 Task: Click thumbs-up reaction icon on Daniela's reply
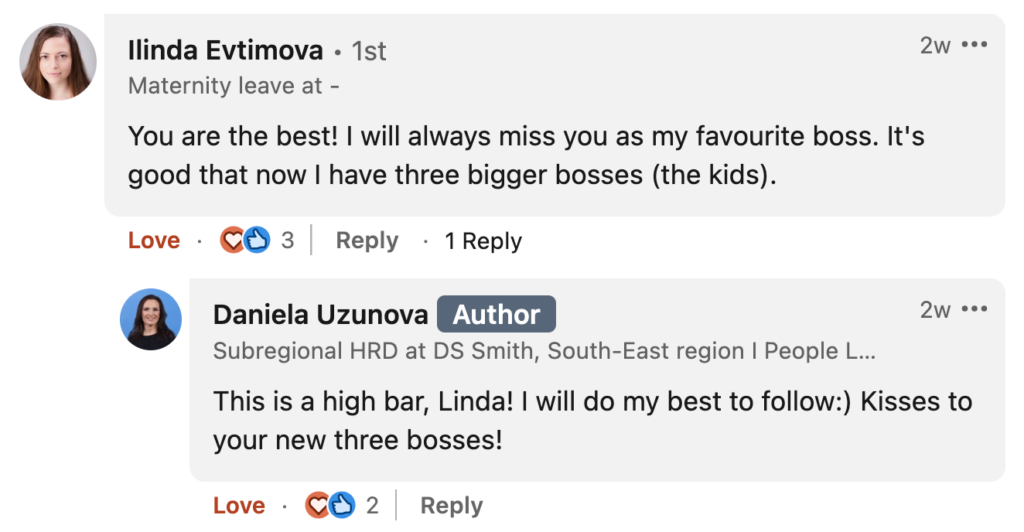click(x=341, y=506)
